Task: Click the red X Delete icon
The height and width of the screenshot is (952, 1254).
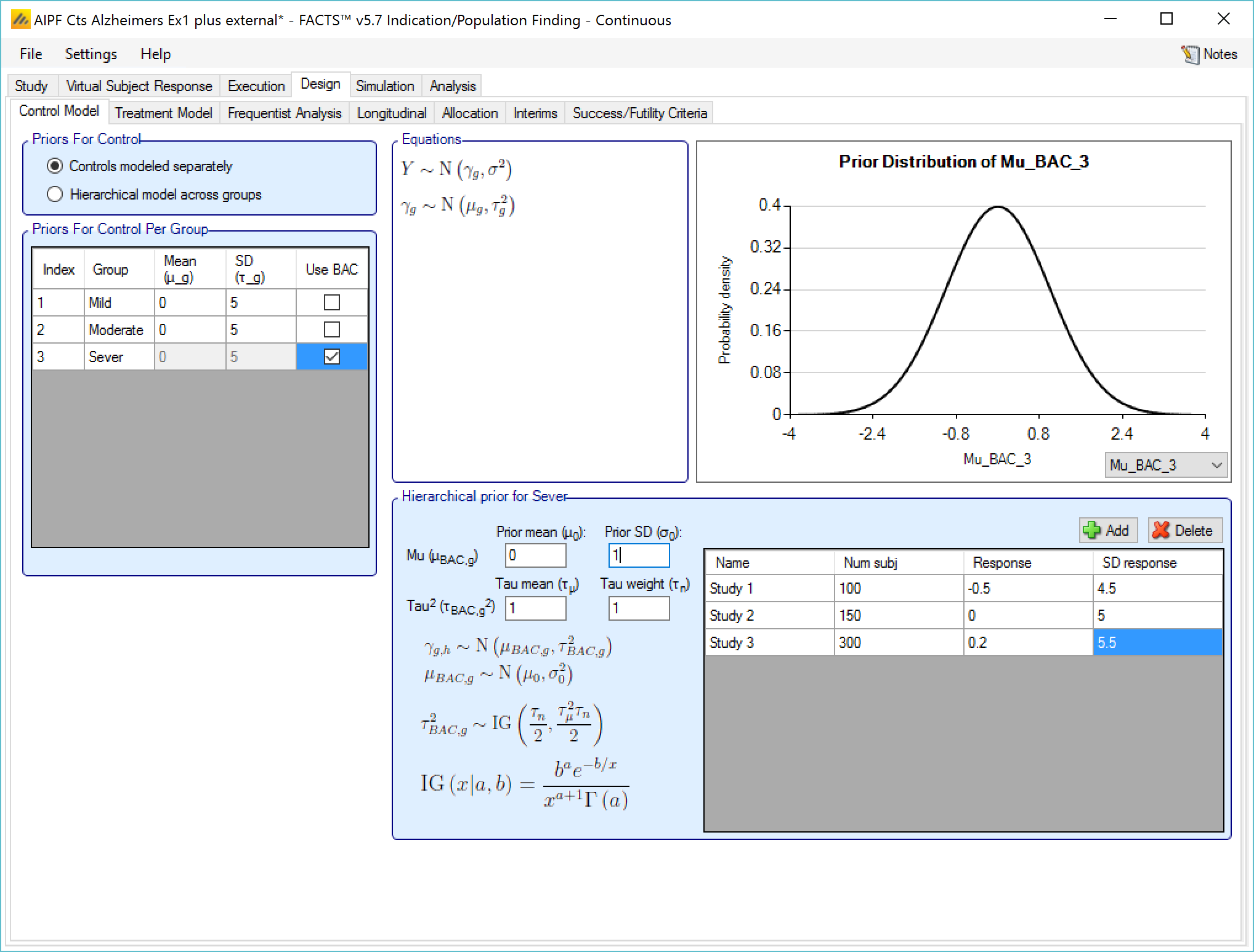Action: pos(1161,530)
